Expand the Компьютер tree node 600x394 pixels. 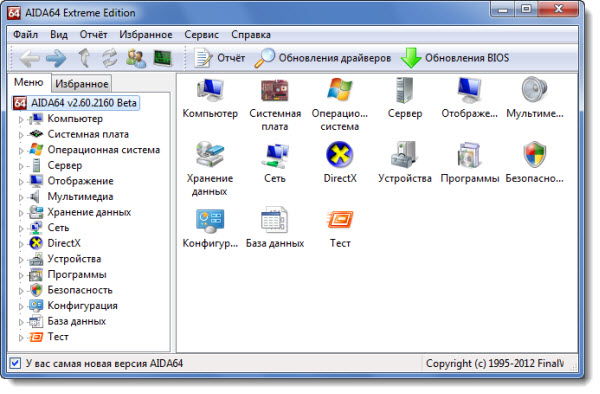coord(21,119)
